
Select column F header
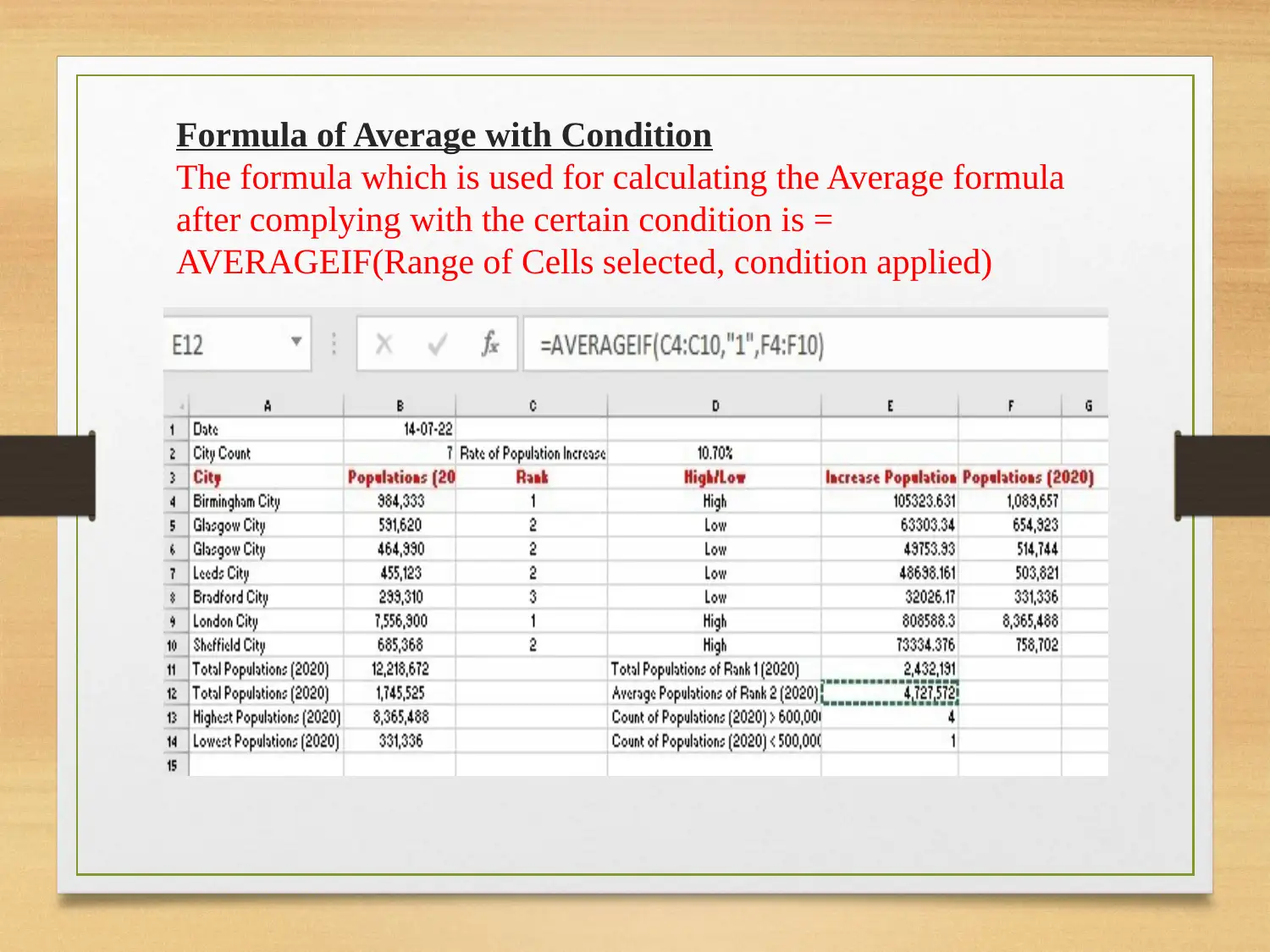click(1010, 405)
